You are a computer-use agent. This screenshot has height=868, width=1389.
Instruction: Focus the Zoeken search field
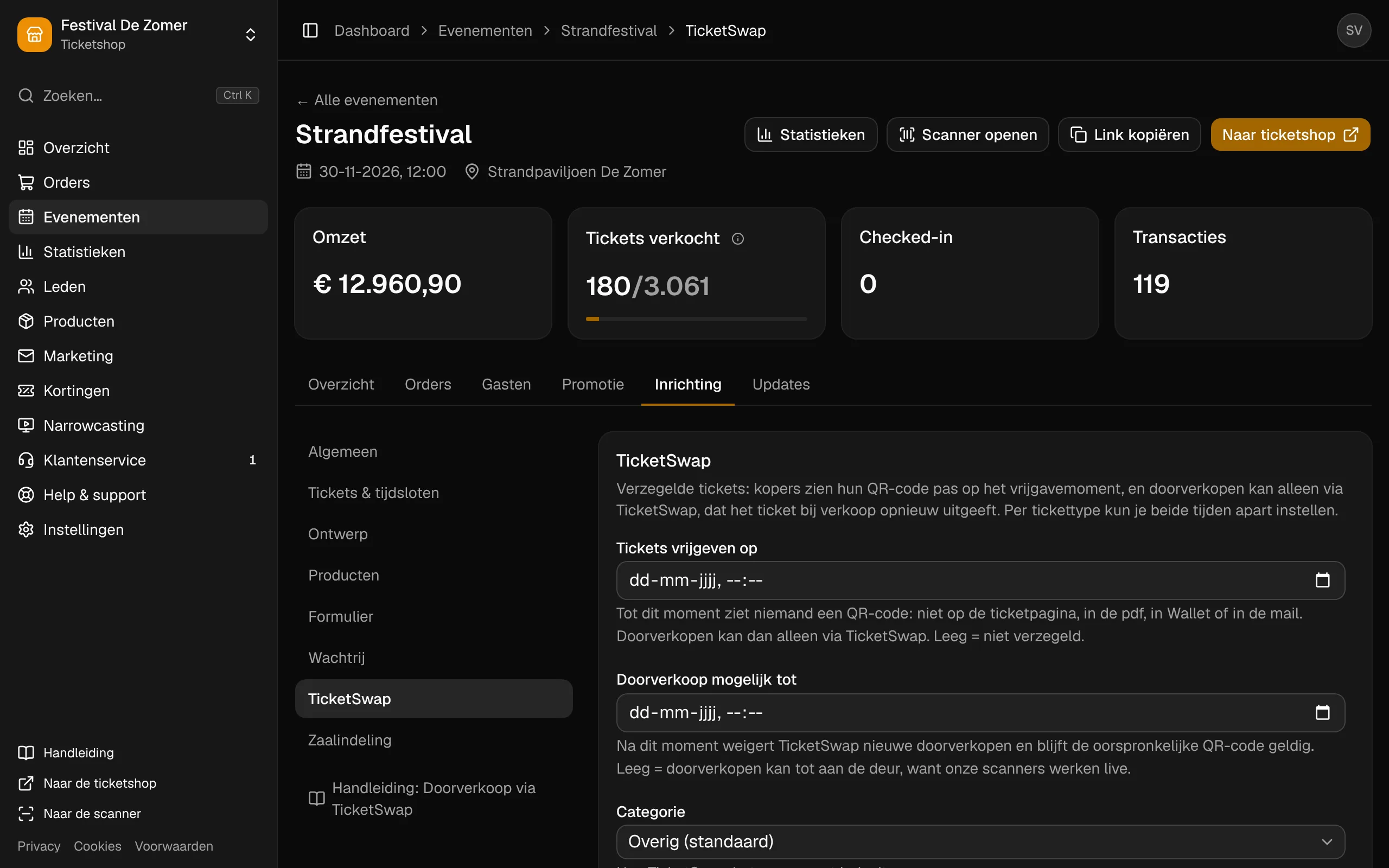tap(138, 95)
